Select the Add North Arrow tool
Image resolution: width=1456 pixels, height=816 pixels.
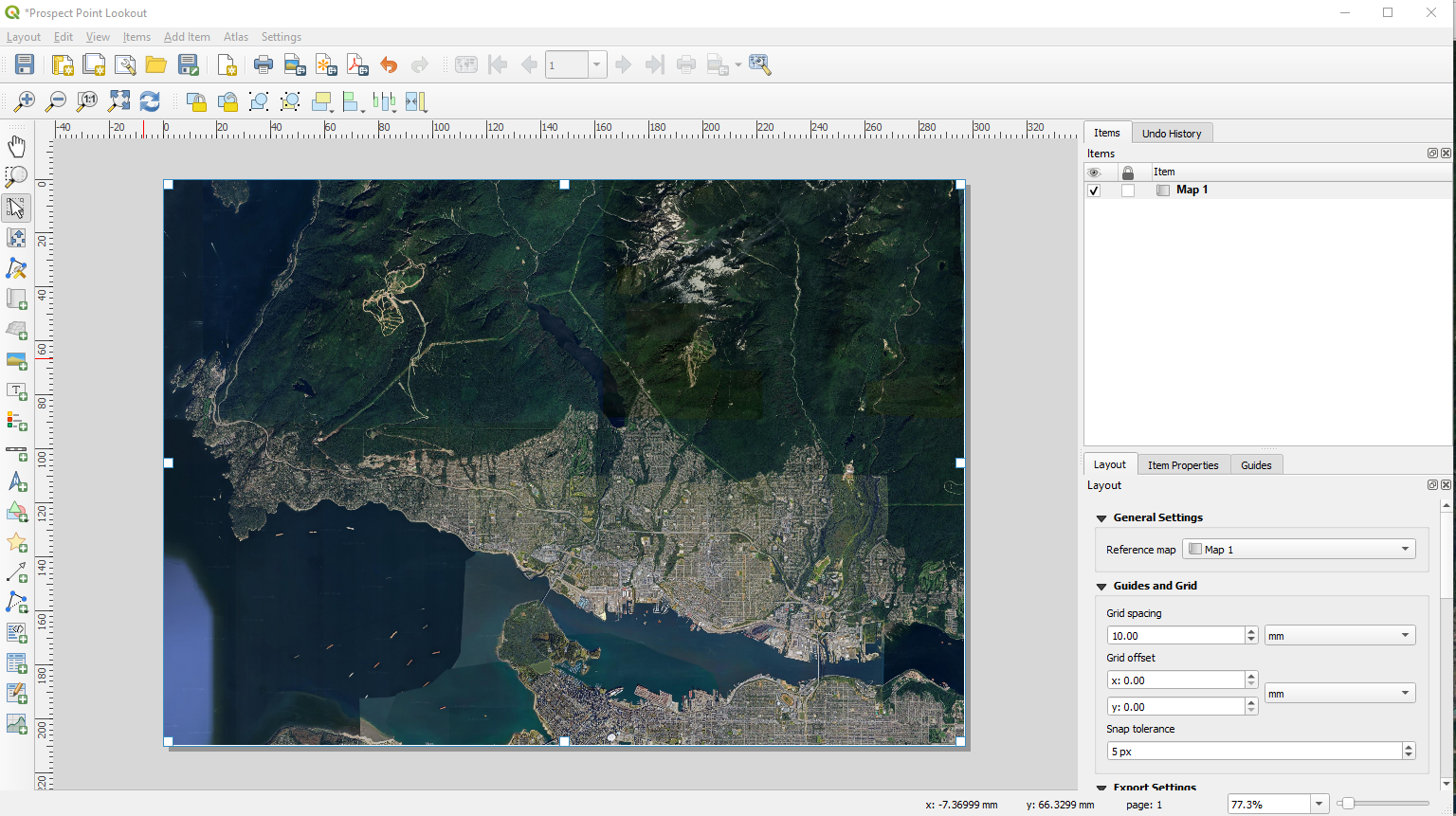tap(17, 481)
